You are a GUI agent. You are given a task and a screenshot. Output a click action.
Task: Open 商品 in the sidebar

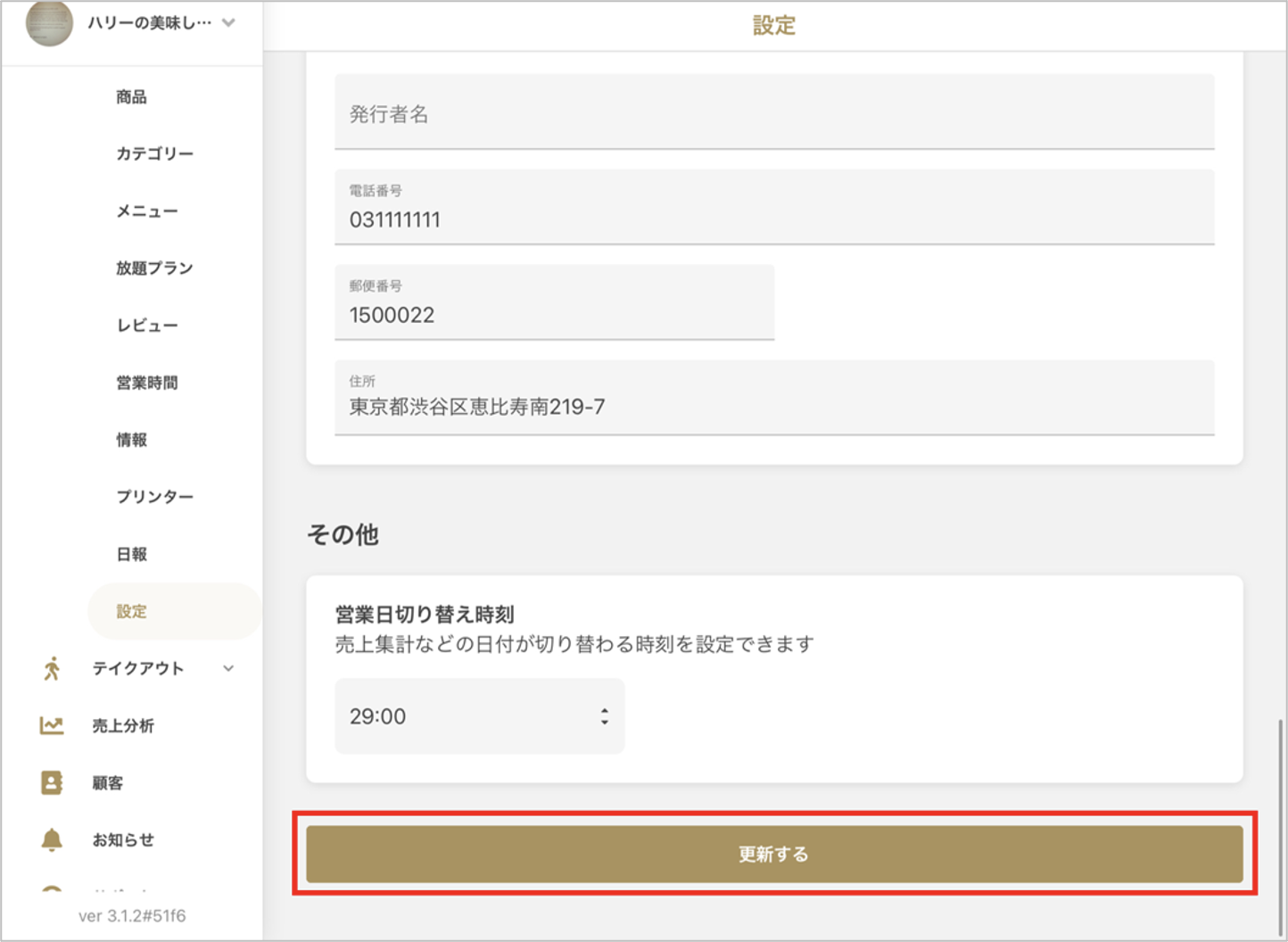131,96
